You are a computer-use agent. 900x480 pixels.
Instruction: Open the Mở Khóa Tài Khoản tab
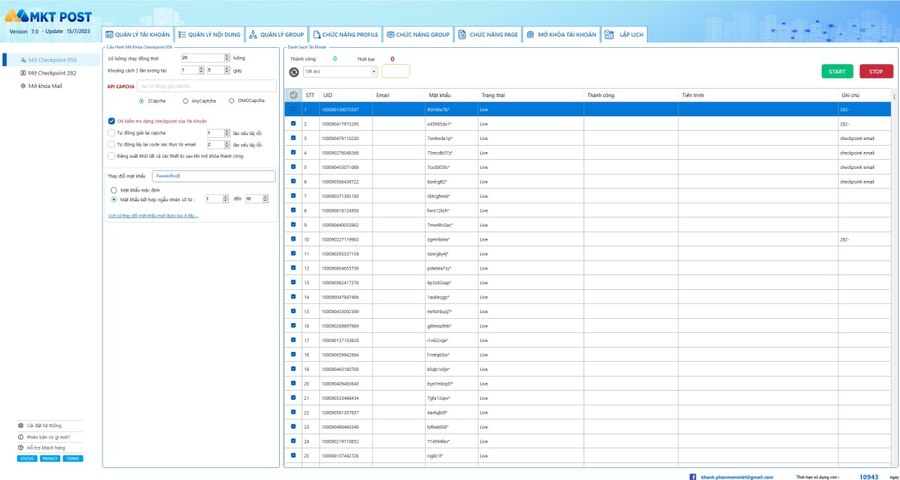(x=561, y=34)
